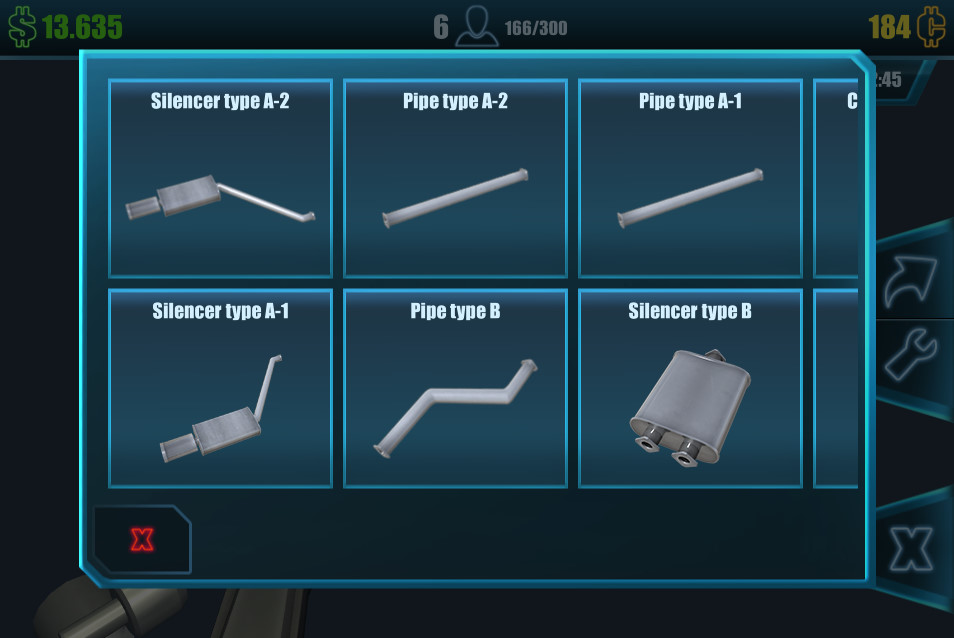Tap the green dollar money icon

(x=22, y=27)
